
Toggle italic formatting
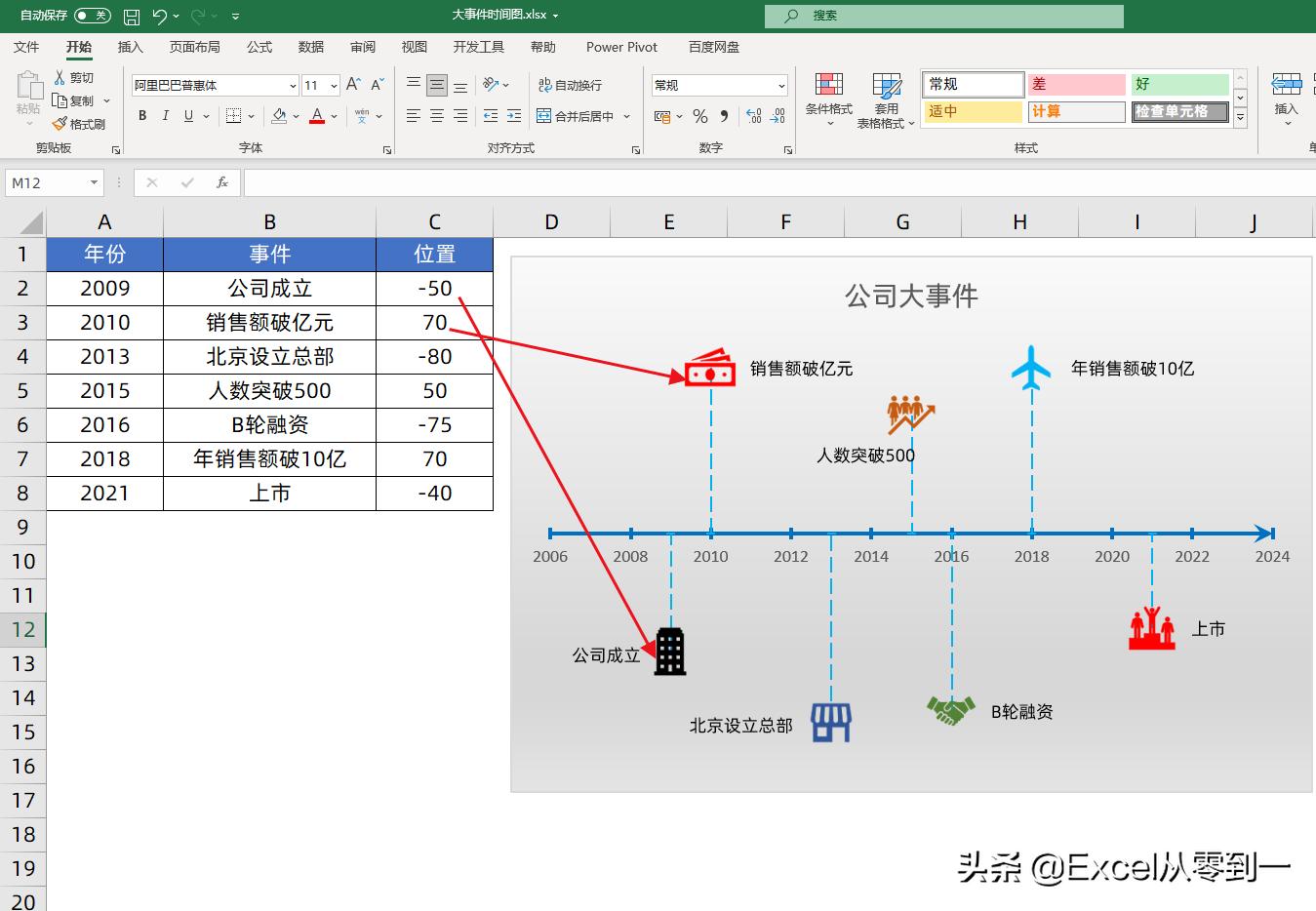click(x=165, y=115)
